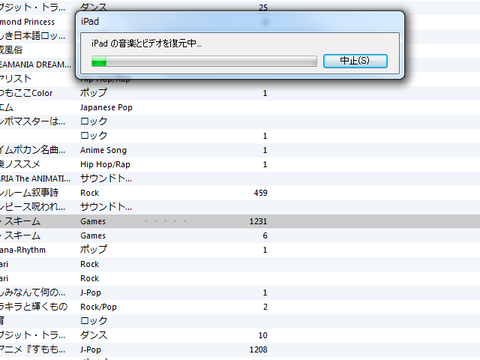Click the 'エム' album cell
The width and height of the screenshot is (480, 360).
pos(7,107)
